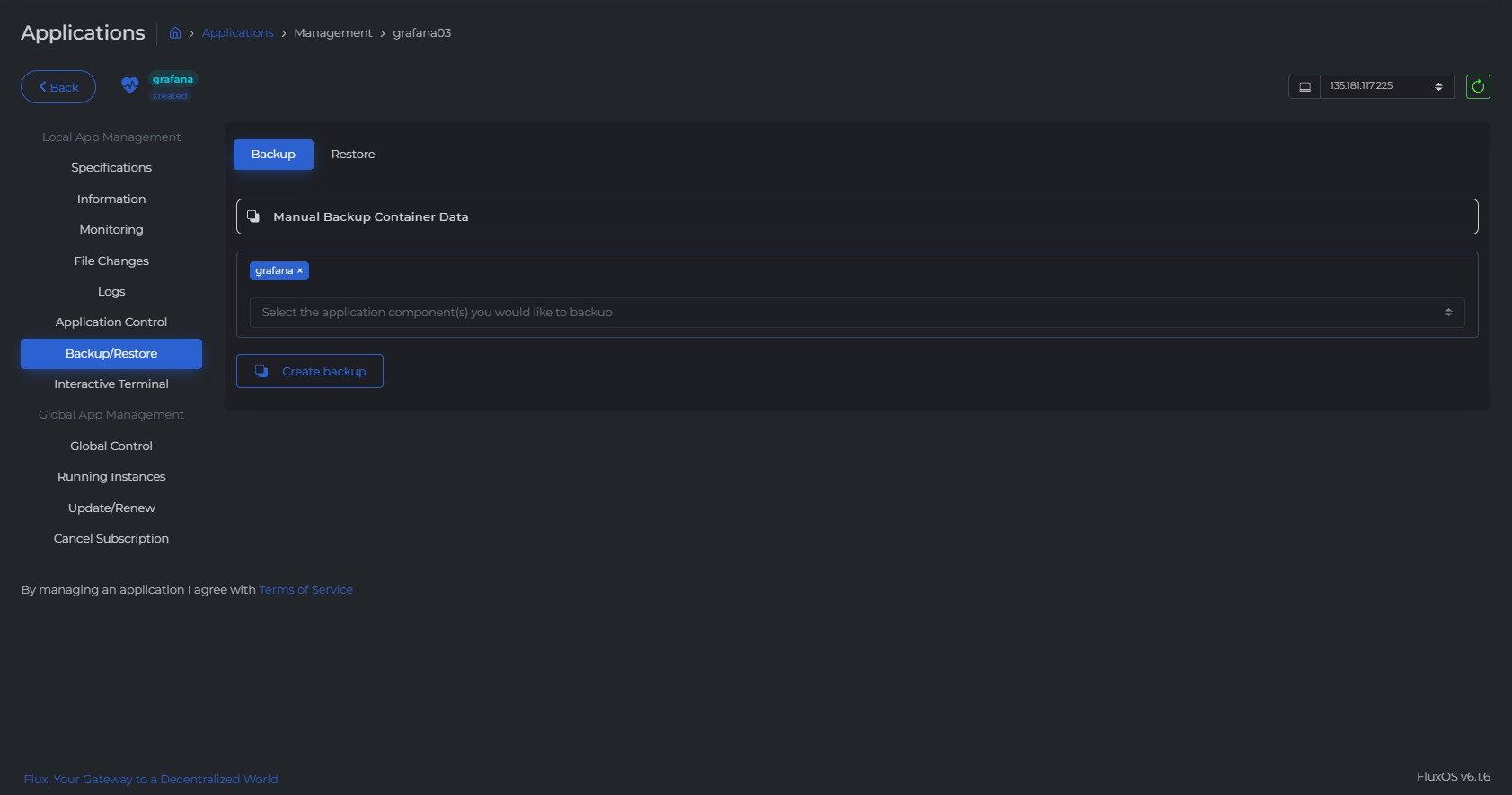Click the monitor icon beside IP address

pos(1304,86)
